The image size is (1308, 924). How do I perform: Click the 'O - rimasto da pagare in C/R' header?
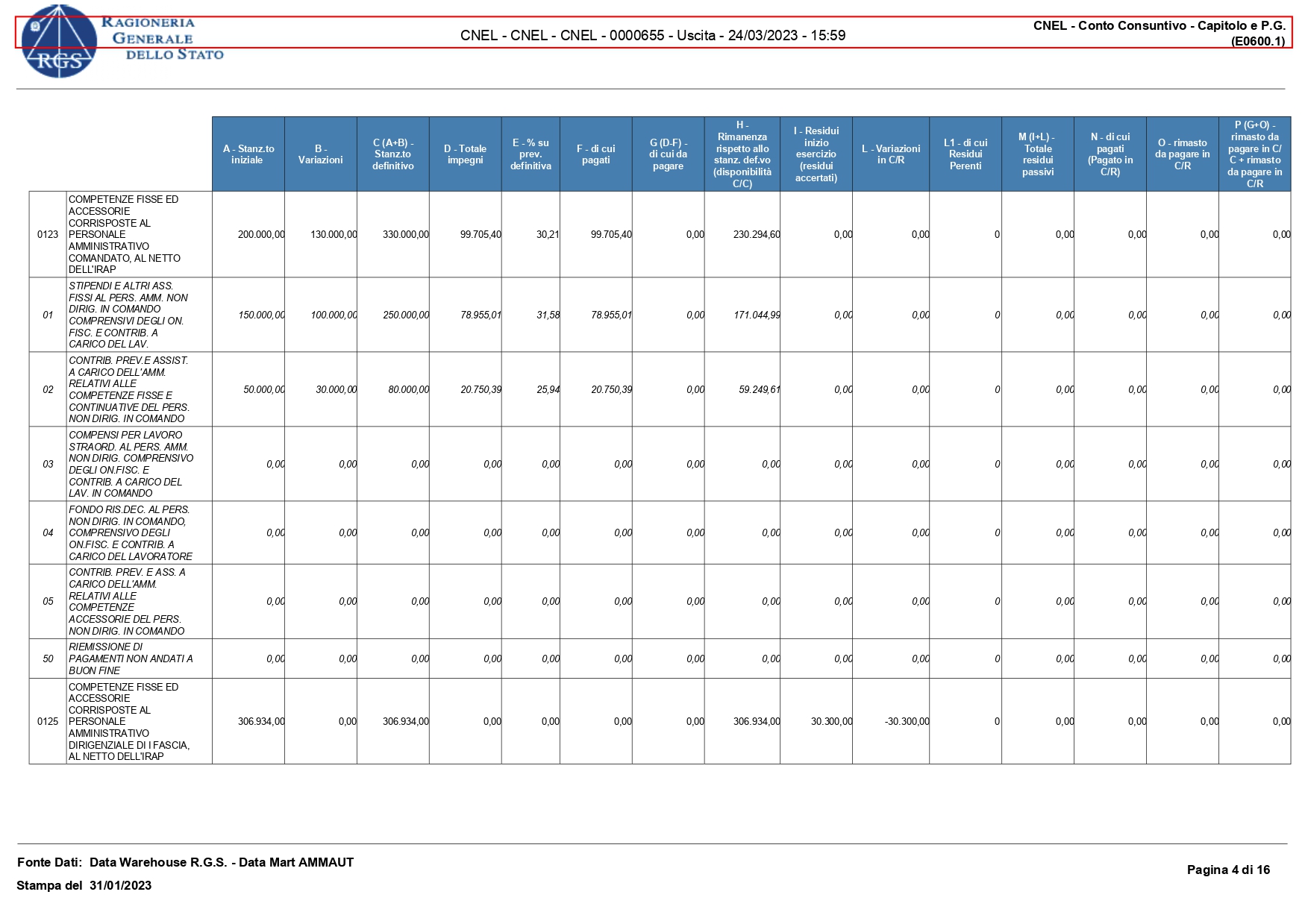tap(1182, 154)
